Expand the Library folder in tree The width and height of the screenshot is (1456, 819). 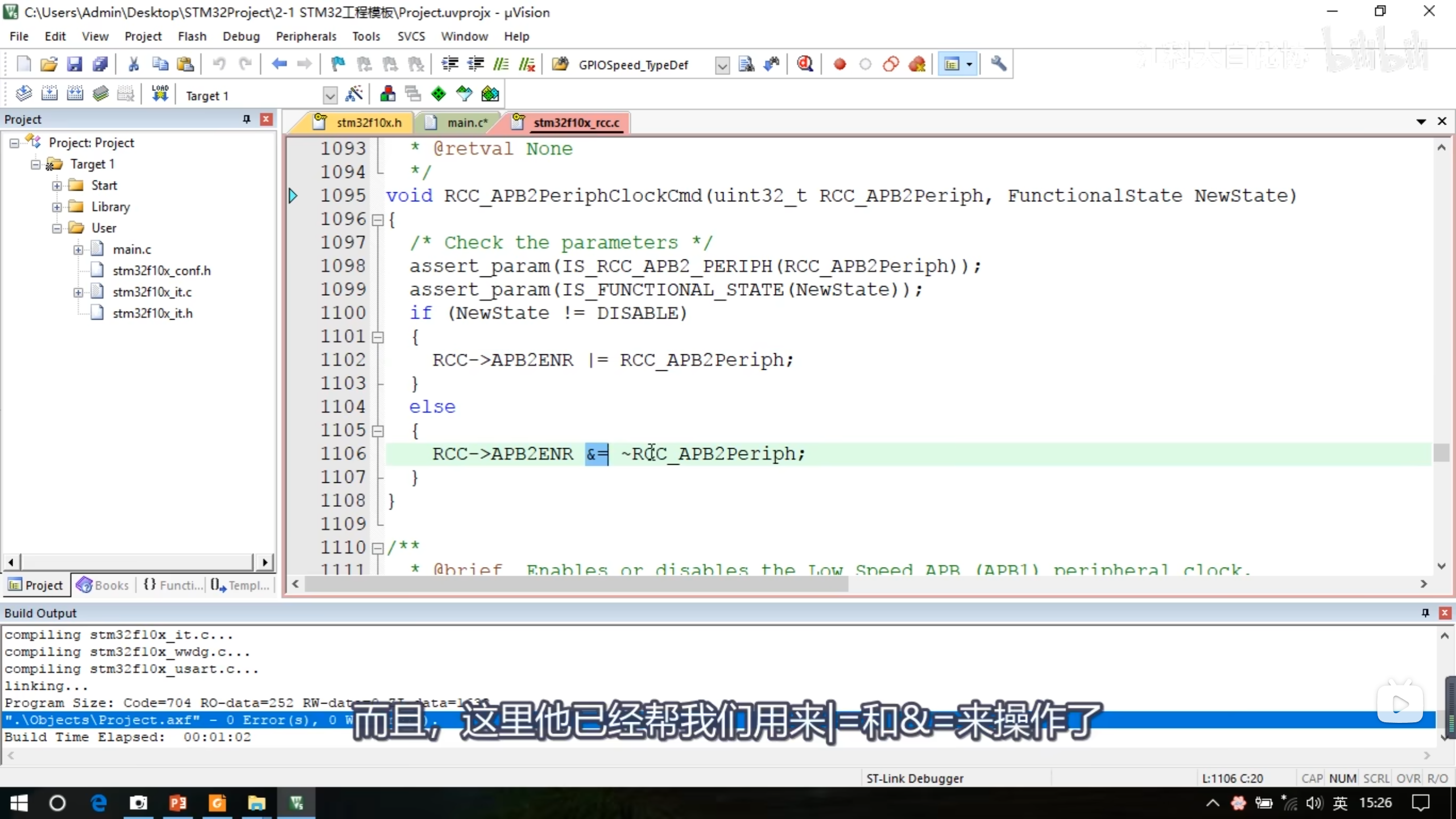pos(57,207)
